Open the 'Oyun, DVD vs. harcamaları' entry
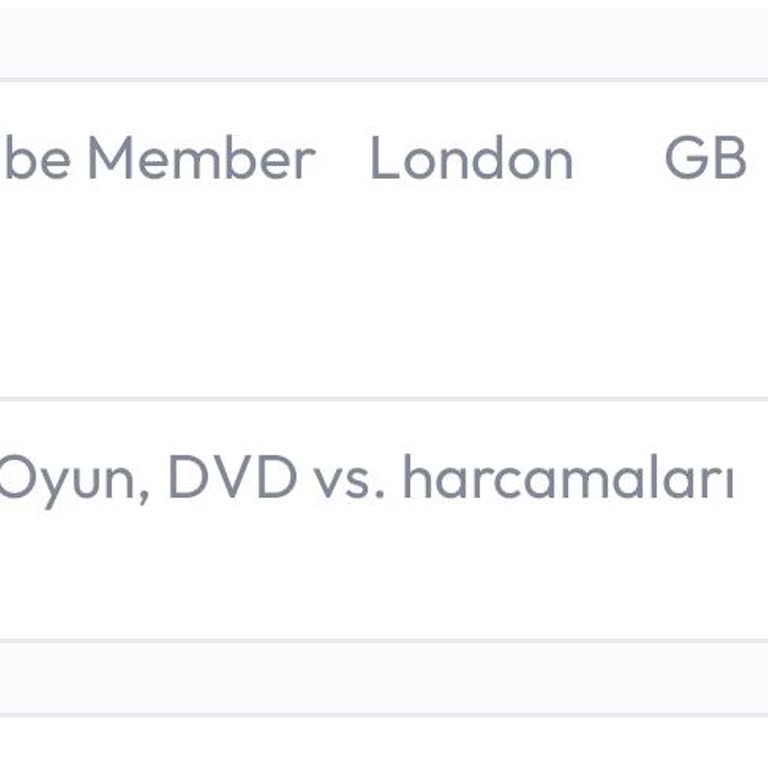The width and height of the screenshot is (768, 768). click(365, 478)
